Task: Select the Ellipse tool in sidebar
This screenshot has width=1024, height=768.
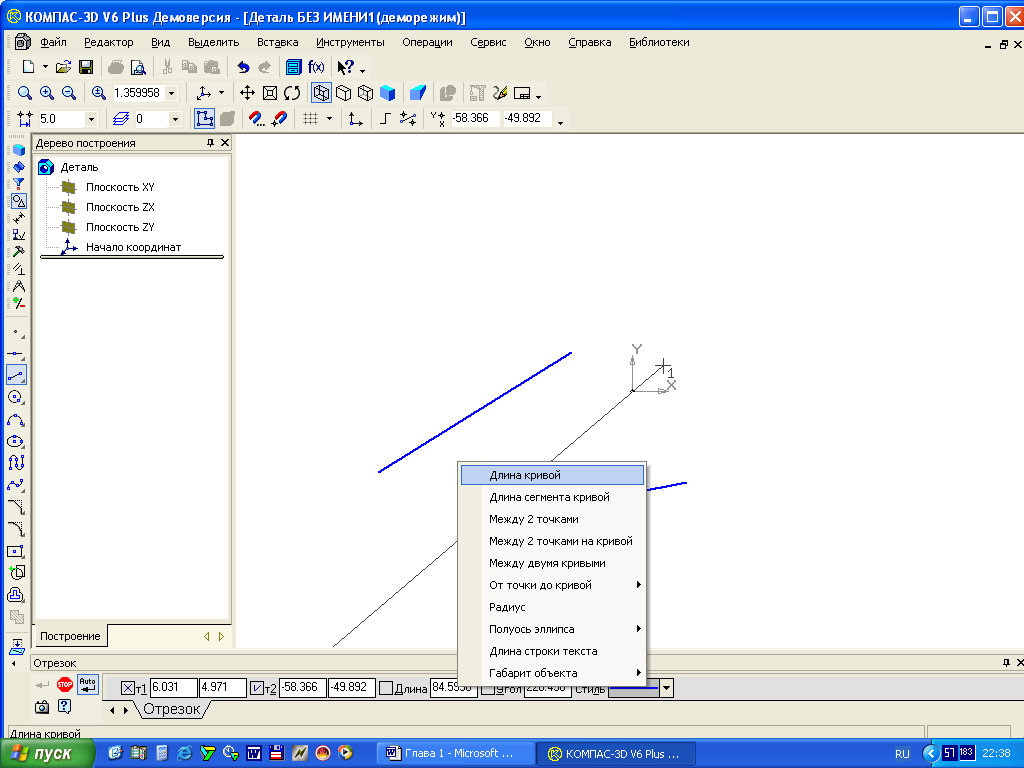Action: coord(16,441)
